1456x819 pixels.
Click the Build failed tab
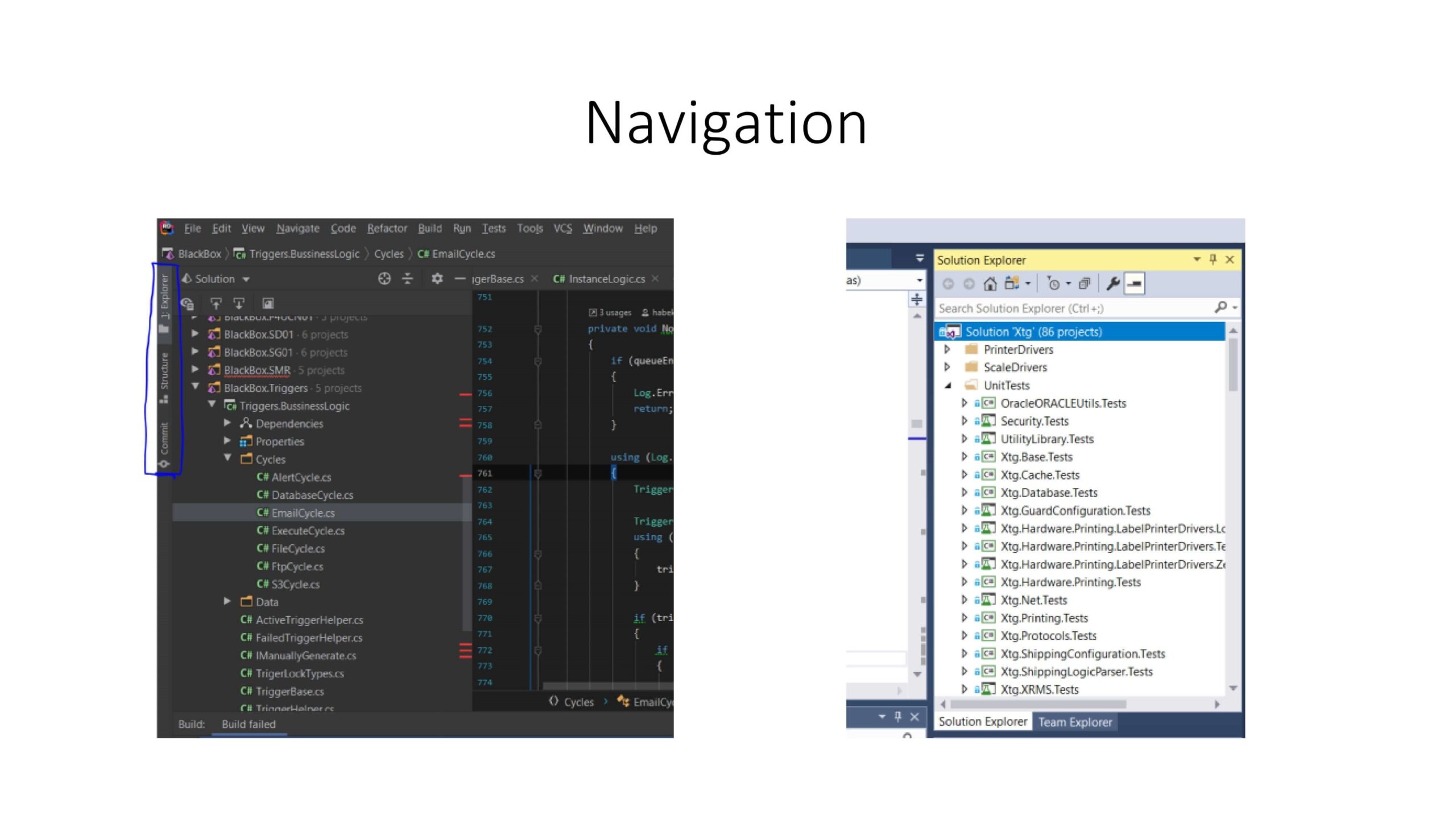click(249, 724)
